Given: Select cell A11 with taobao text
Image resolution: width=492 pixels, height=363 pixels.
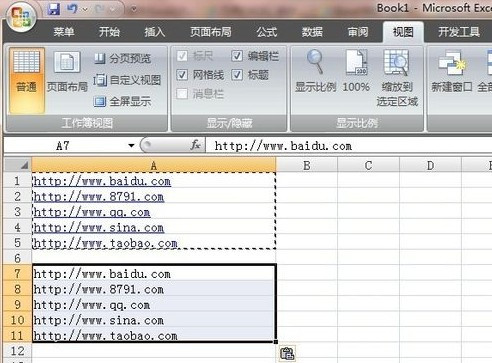Looking at the screenshot, I should 154,335.
